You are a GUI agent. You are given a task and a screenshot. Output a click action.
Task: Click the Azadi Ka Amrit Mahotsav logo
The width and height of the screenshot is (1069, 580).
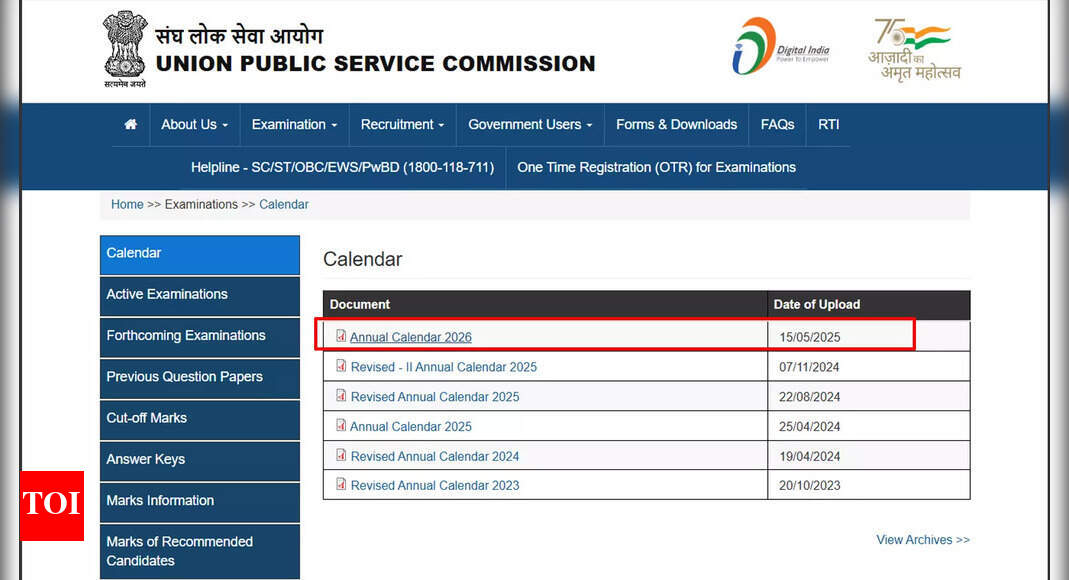(x=913, y=48)
